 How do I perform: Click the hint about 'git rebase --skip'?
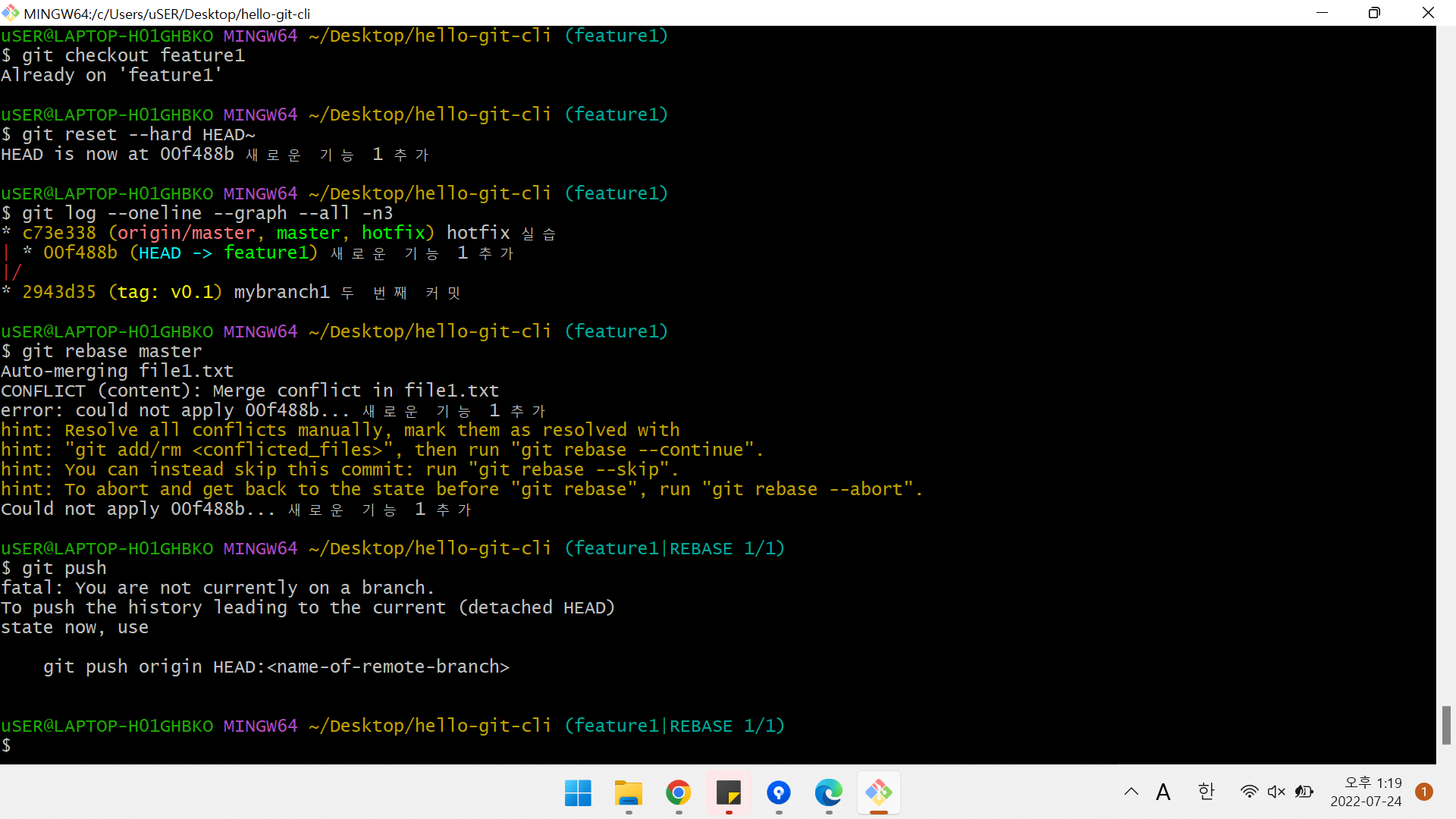pos(340,469)
